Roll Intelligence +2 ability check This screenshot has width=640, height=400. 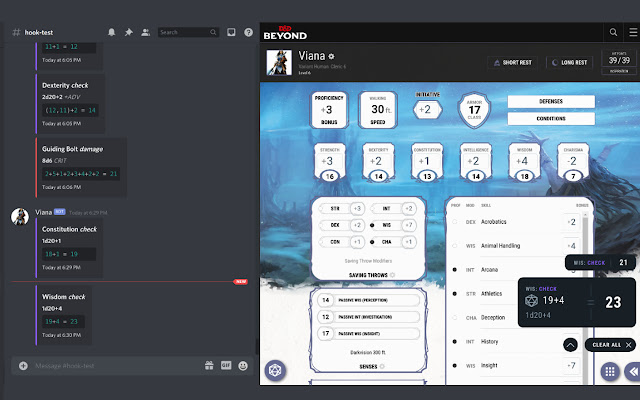pyautogui.click(x=476, y=161)
